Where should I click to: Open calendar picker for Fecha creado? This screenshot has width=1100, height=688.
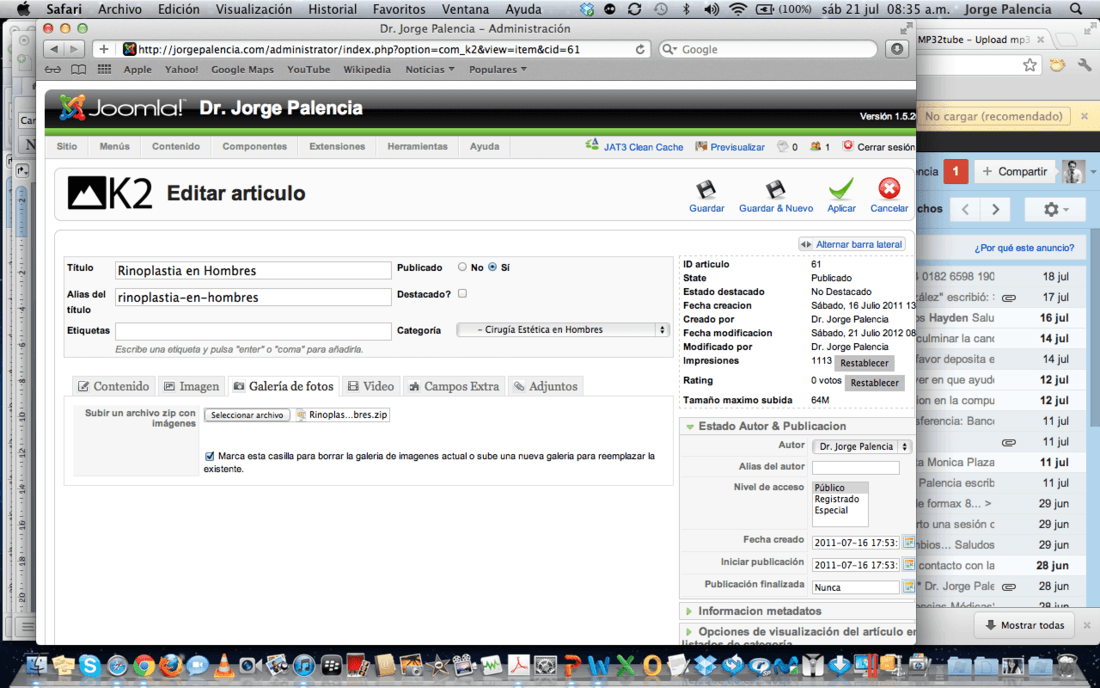tap(908, 542)
